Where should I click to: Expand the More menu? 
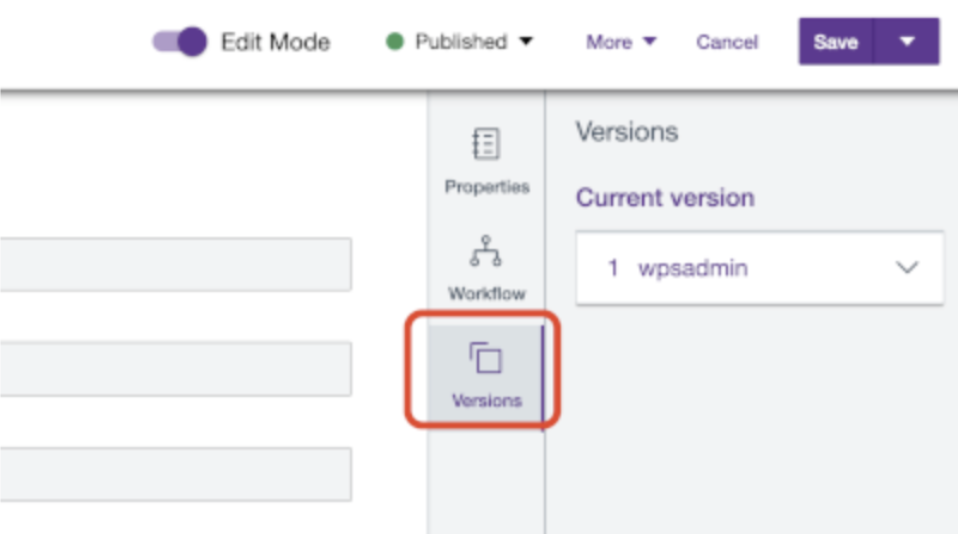coord(621,42)
